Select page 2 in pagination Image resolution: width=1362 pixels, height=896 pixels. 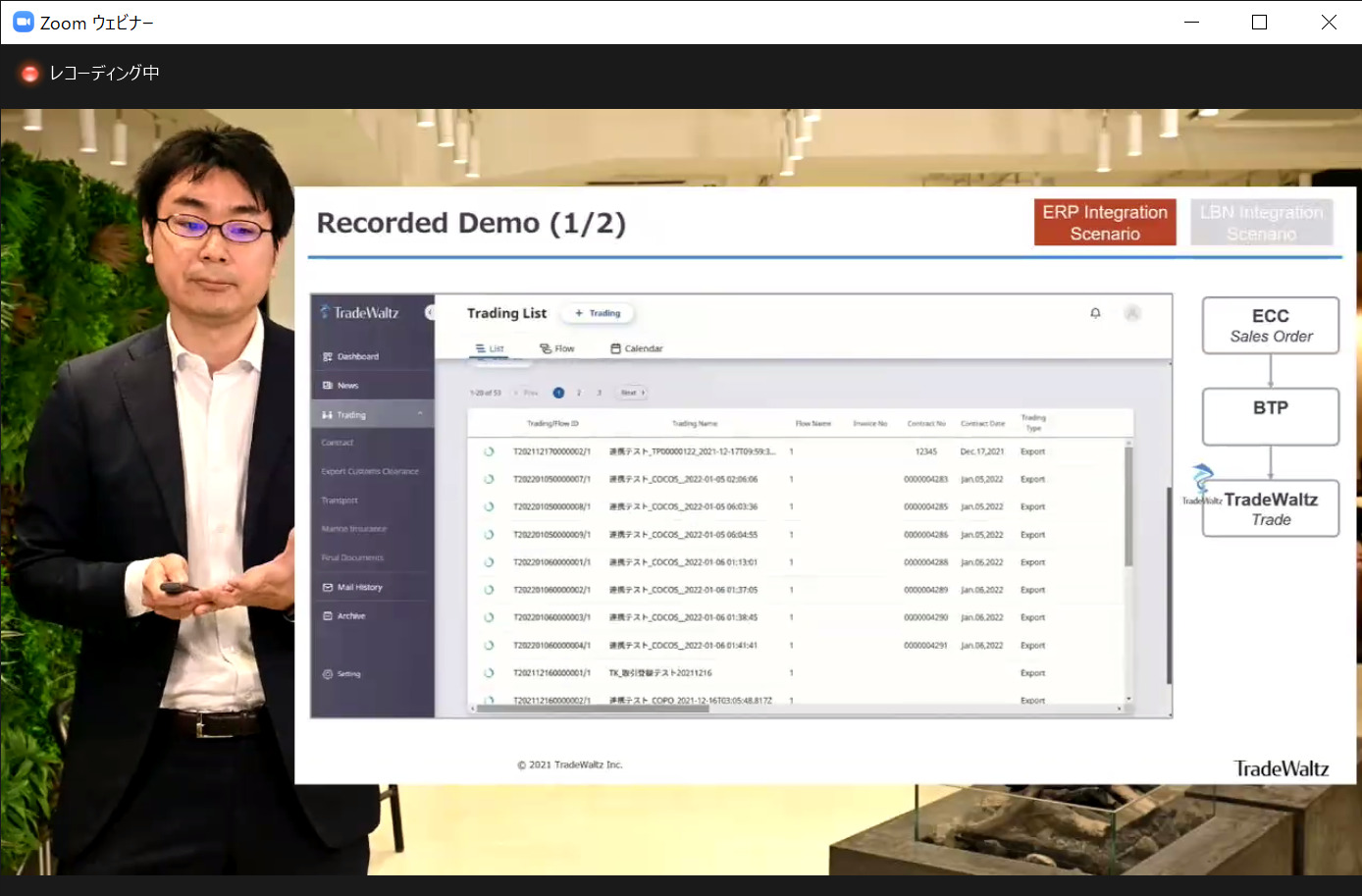579,393
